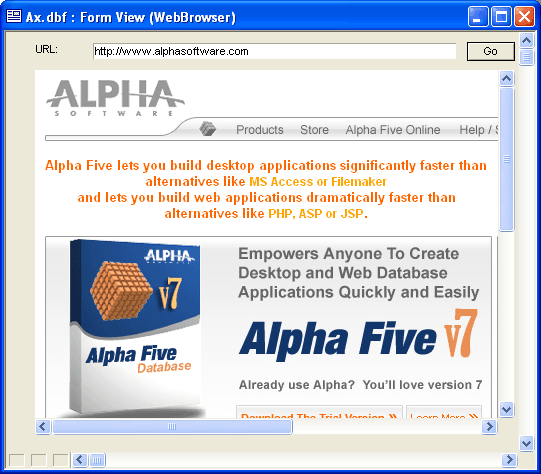Click the Alpha Five v7 product box image
This screenshot has height=474, width=541.
[135, 327]
